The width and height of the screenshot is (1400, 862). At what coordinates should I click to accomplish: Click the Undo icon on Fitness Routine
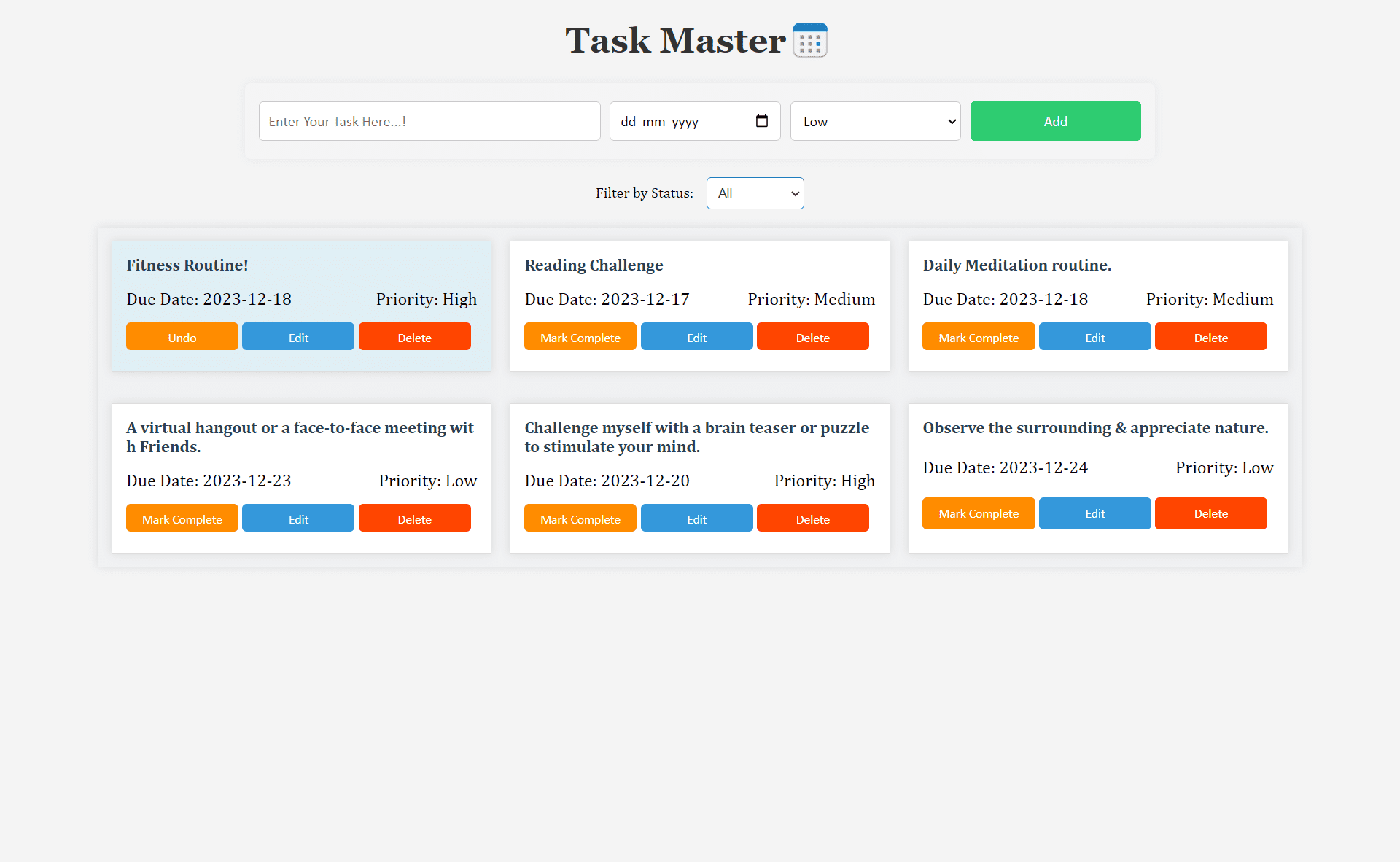pos(182,337)
